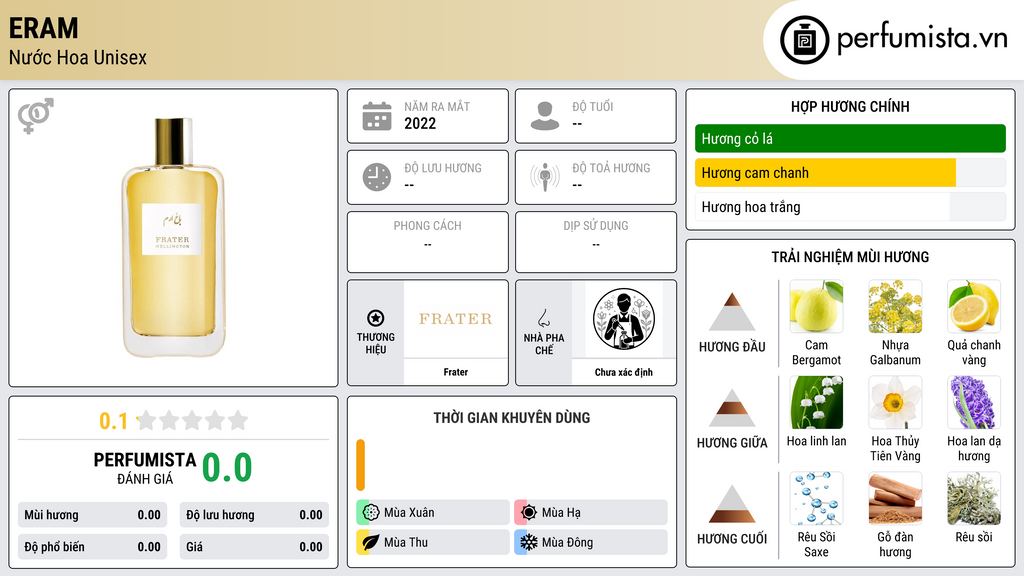Click the Hương cuối pyramid icon
Screen dimensions: 1024x576
[732, 504]
